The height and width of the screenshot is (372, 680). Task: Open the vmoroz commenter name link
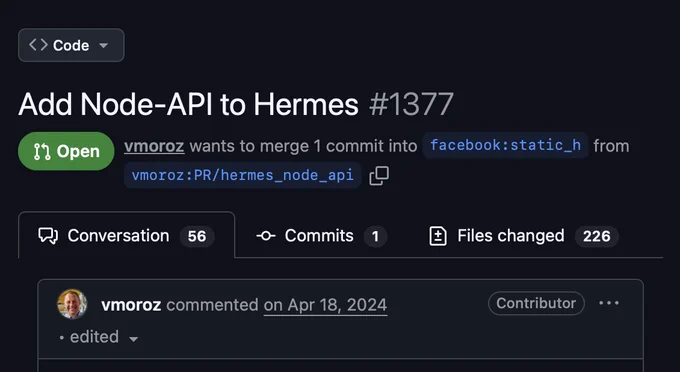click(x=131, y=305)
